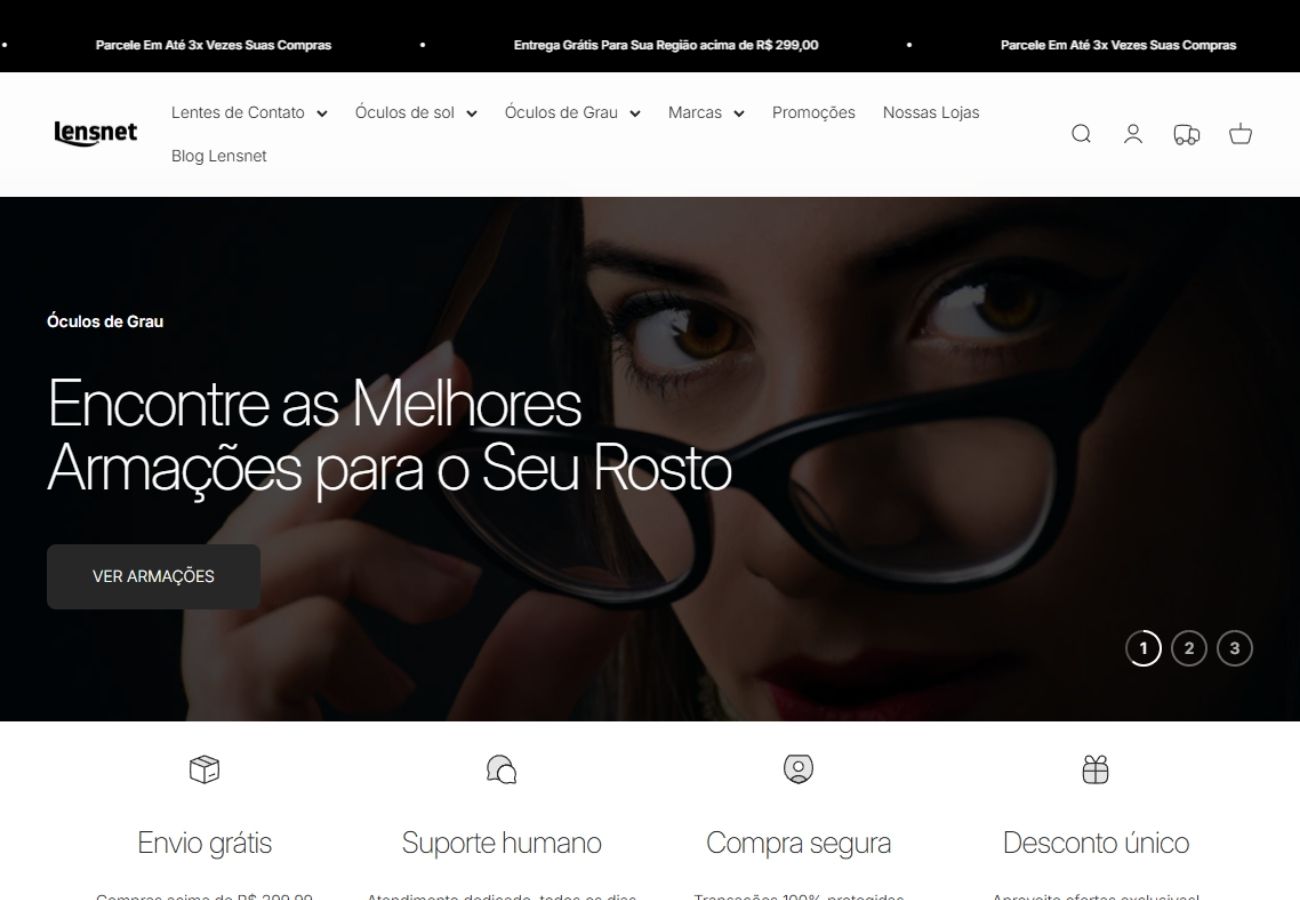This screenshot has height=900, width=1300.
Task: Open the shopping basket icon
Action: click(1240, 134)
